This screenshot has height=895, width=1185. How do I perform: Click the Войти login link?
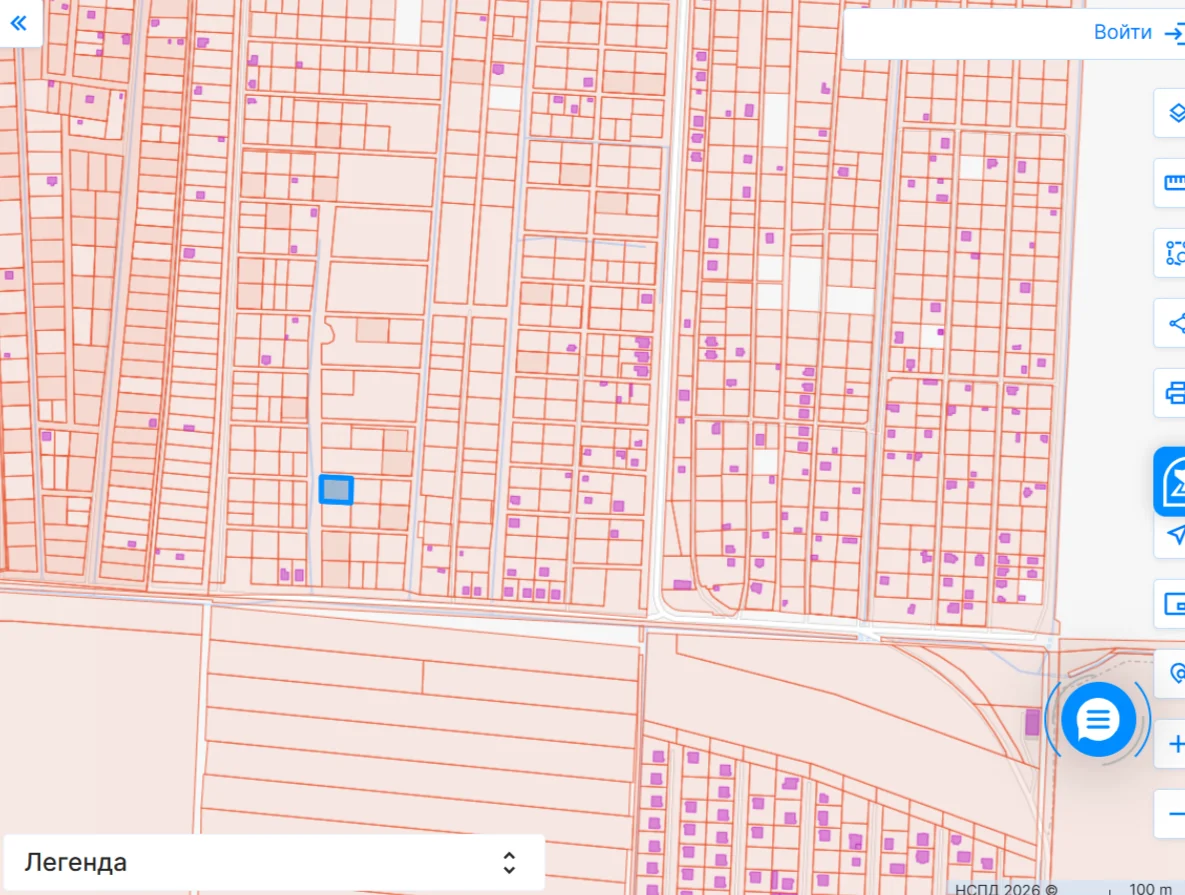click(1122, 33)
